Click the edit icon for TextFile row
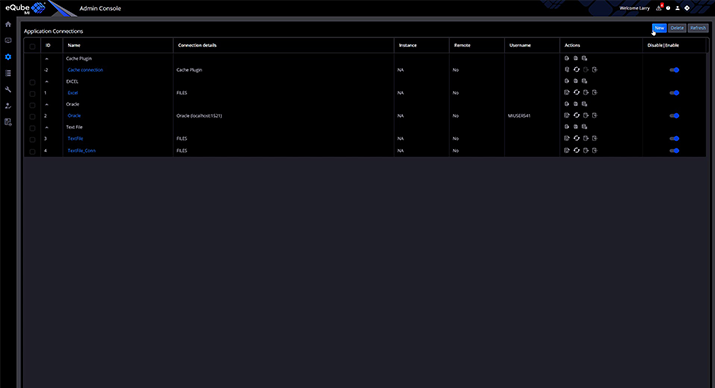This screenshot has height=388, width=715. [567, 138]
